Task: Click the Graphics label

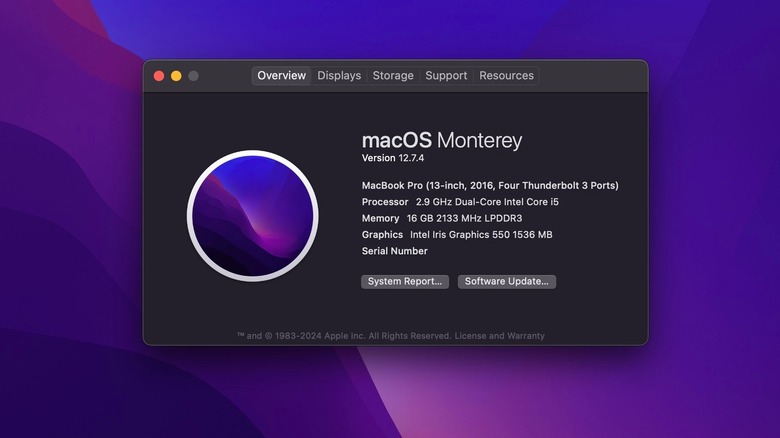Action: pyautogui.click(x=382, y=235)
